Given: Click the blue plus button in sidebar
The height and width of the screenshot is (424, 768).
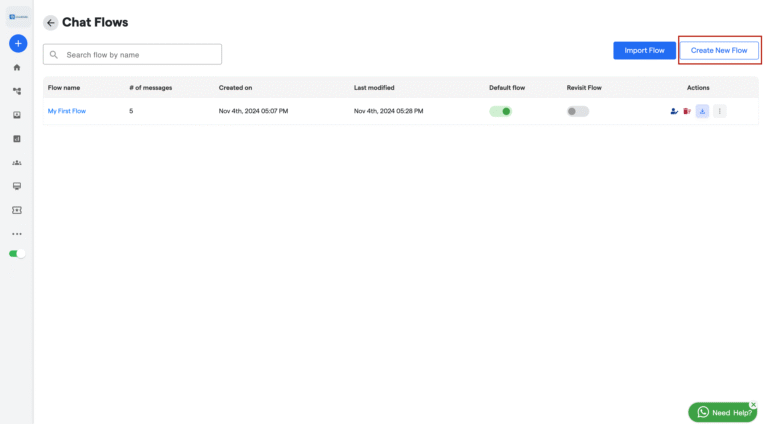Looking at the screenshot, I should click(17, 44).
